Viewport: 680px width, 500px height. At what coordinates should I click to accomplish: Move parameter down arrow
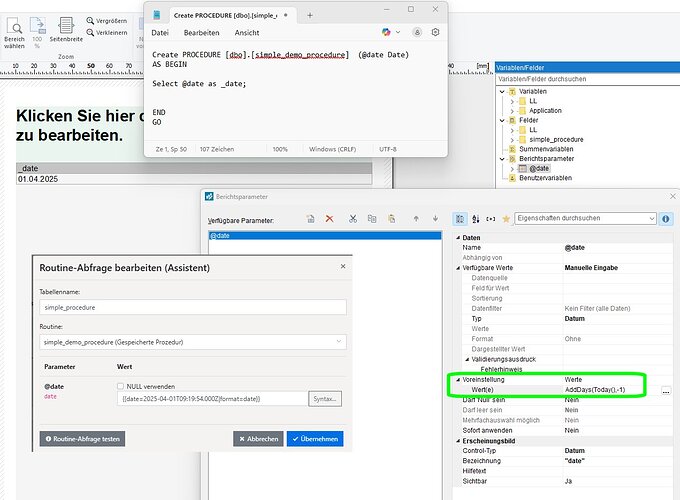[435, 219]
